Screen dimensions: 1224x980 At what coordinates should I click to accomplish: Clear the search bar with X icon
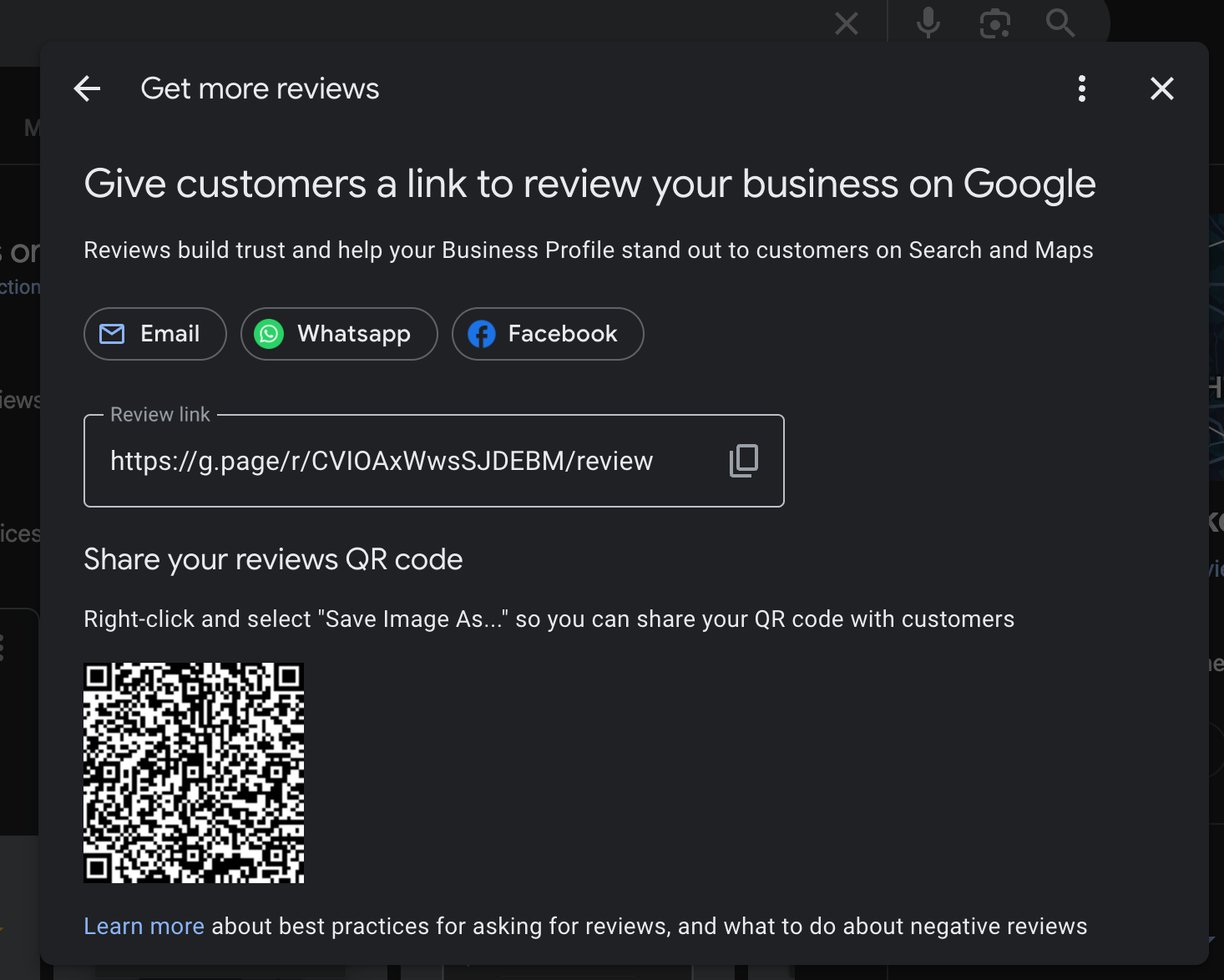coord(847,23)
